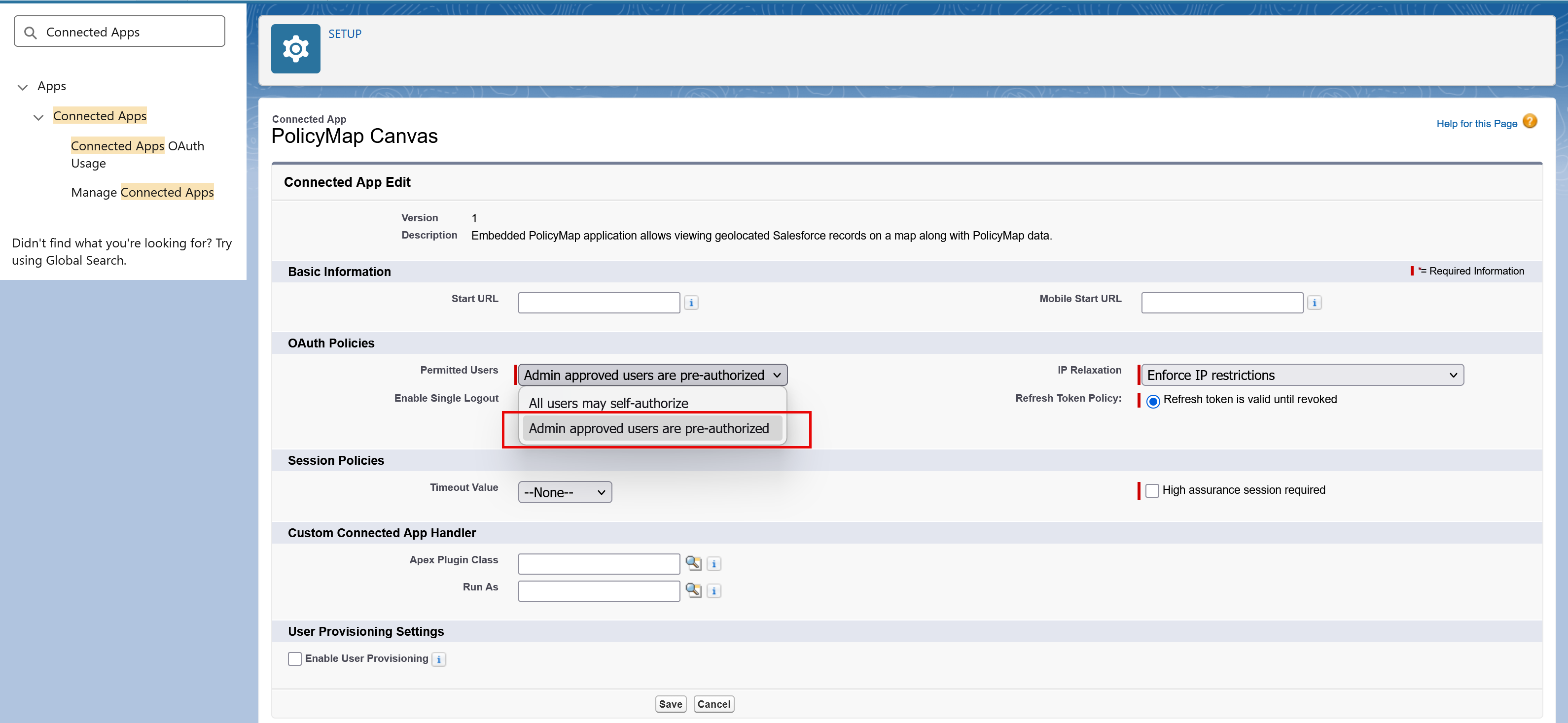Click the Apex Plugin Class info icon
Screen dimensions: 1568x723
(x=714, y=564)
